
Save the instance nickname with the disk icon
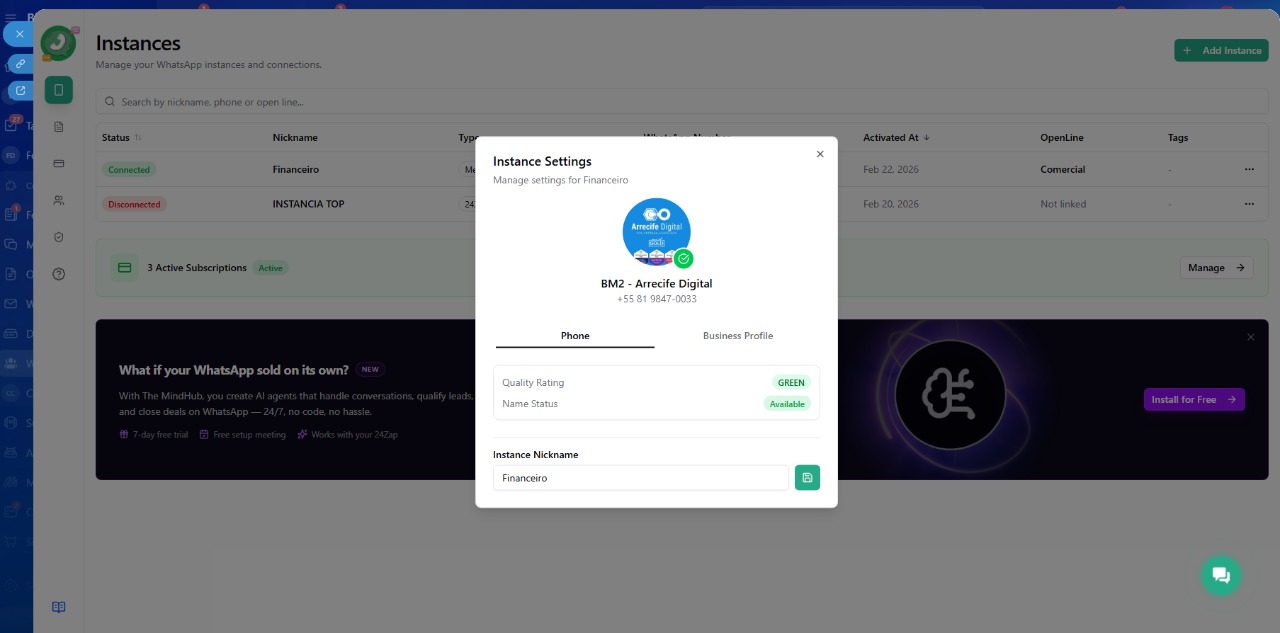point(807,478)
